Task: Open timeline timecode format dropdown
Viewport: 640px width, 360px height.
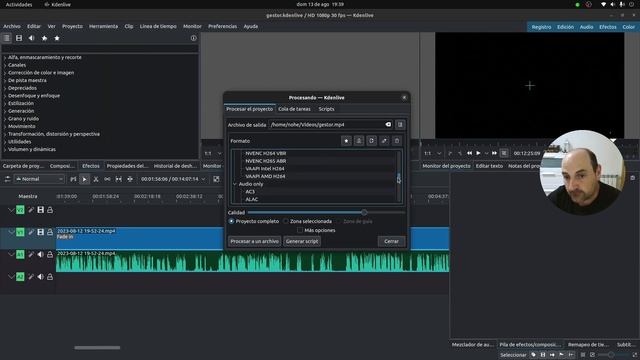Action: tap(203, 179)
